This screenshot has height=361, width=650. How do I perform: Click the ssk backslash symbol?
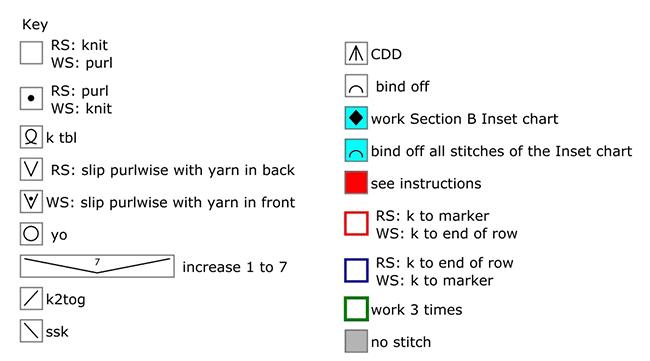pos(31,331)
